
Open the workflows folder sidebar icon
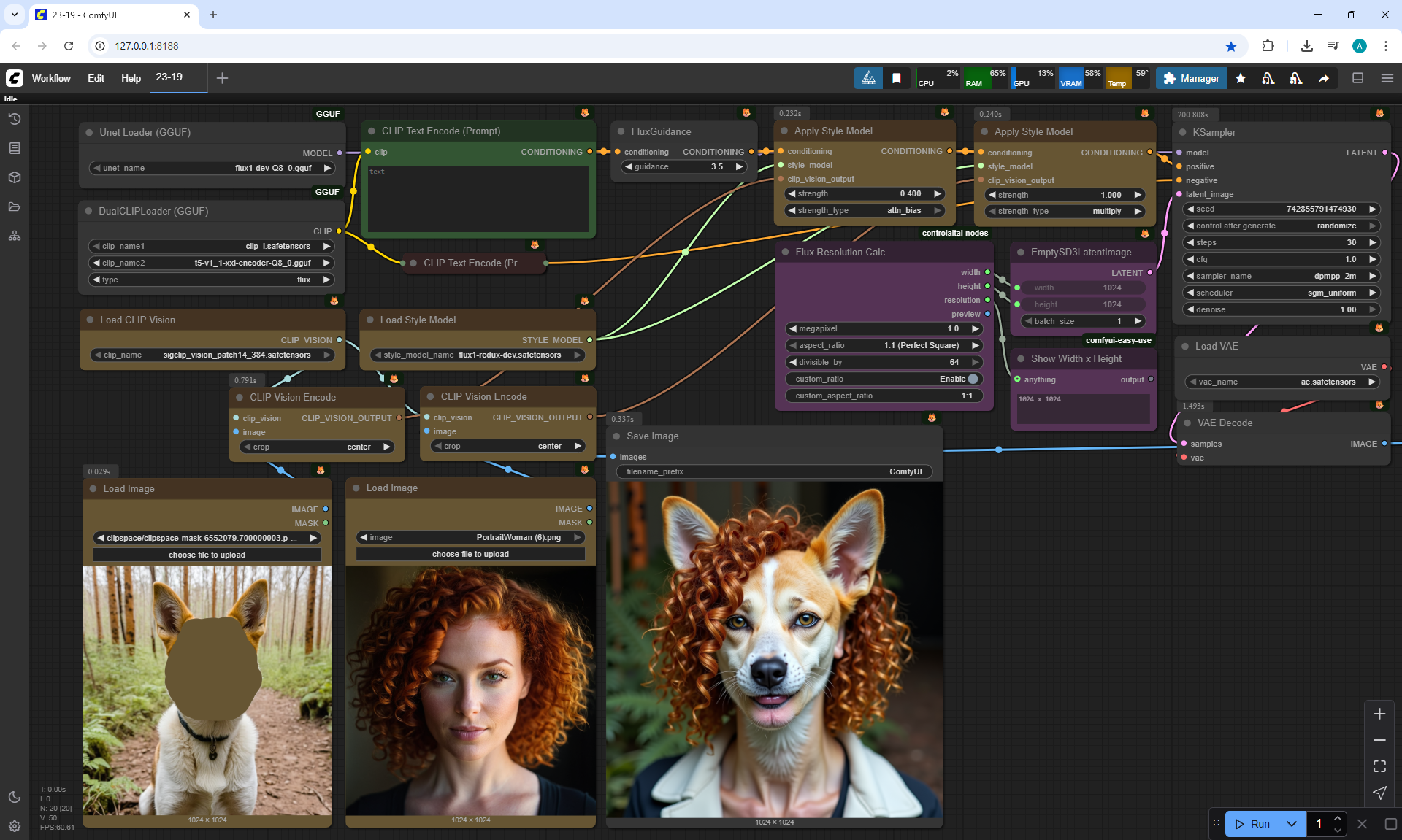point(15,207)
